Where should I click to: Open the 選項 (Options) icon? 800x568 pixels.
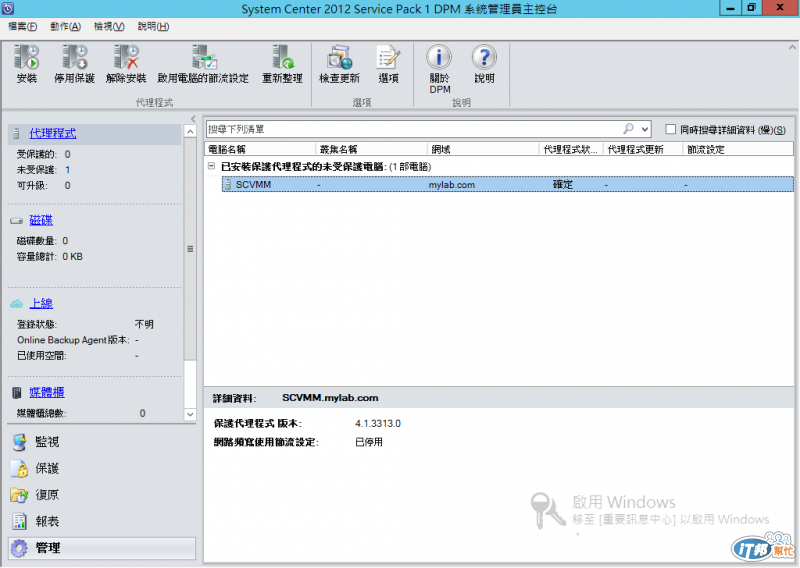pyautogui.click(x=388, y=57)
